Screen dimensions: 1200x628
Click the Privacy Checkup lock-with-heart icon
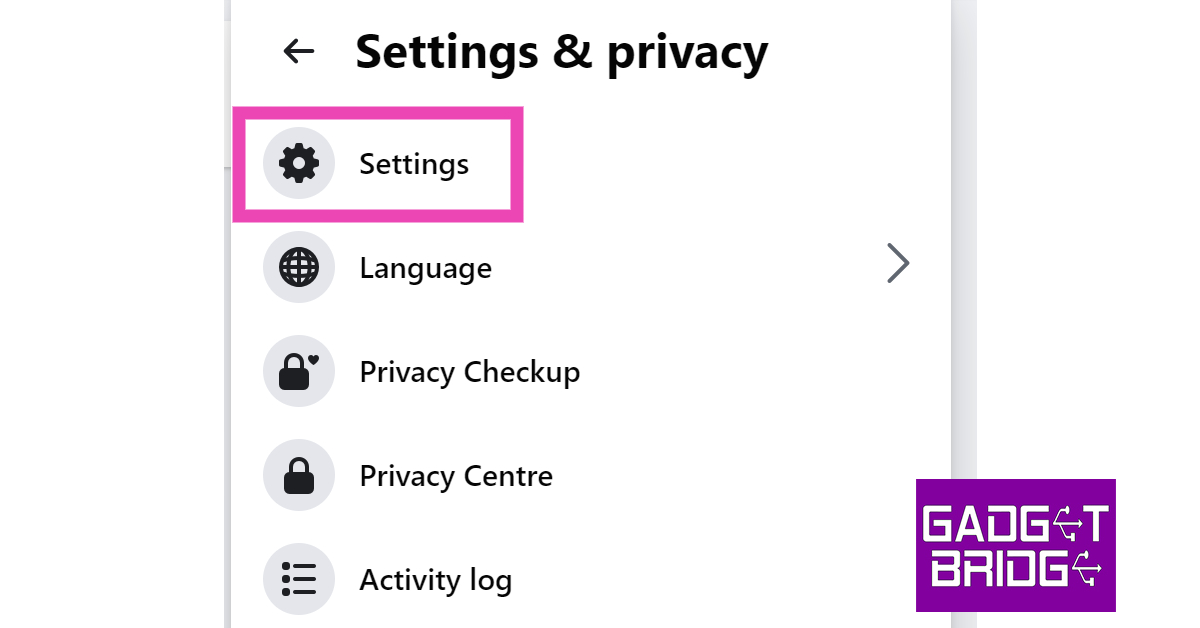pos(298,372)
